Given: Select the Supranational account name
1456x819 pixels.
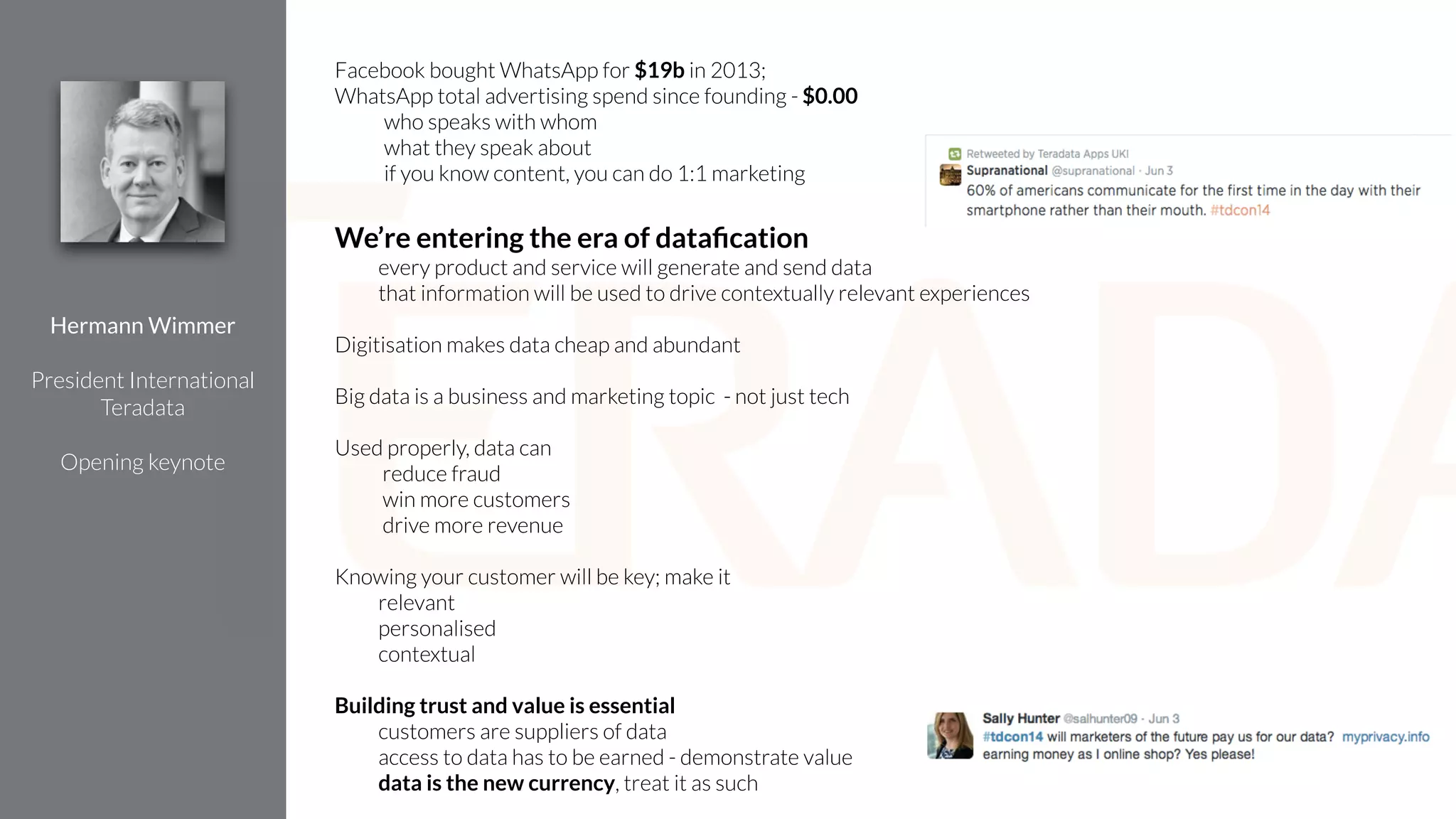Looking at the screenshot, I should point(1007,171).
